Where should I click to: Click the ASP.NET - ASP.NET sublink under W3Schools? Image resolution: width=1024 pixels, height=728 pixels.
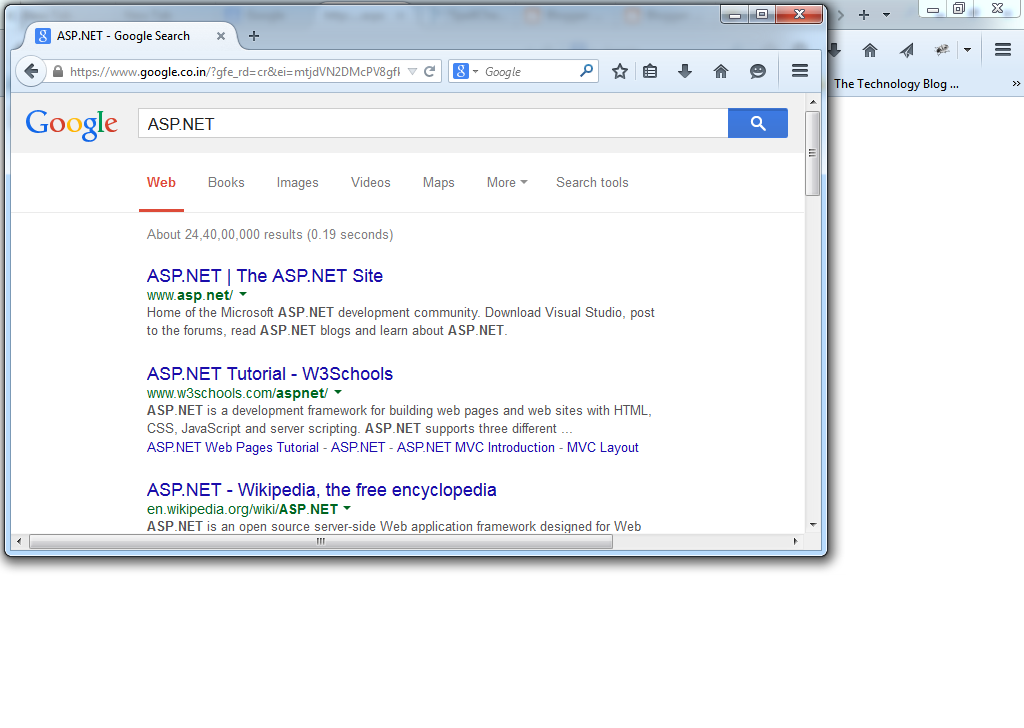coord(358,447)
